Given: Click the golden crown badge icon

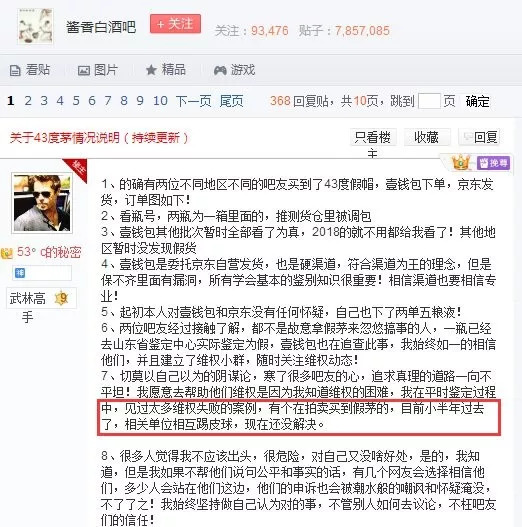Looking at the screenshot, I should [x=460, y=163].
